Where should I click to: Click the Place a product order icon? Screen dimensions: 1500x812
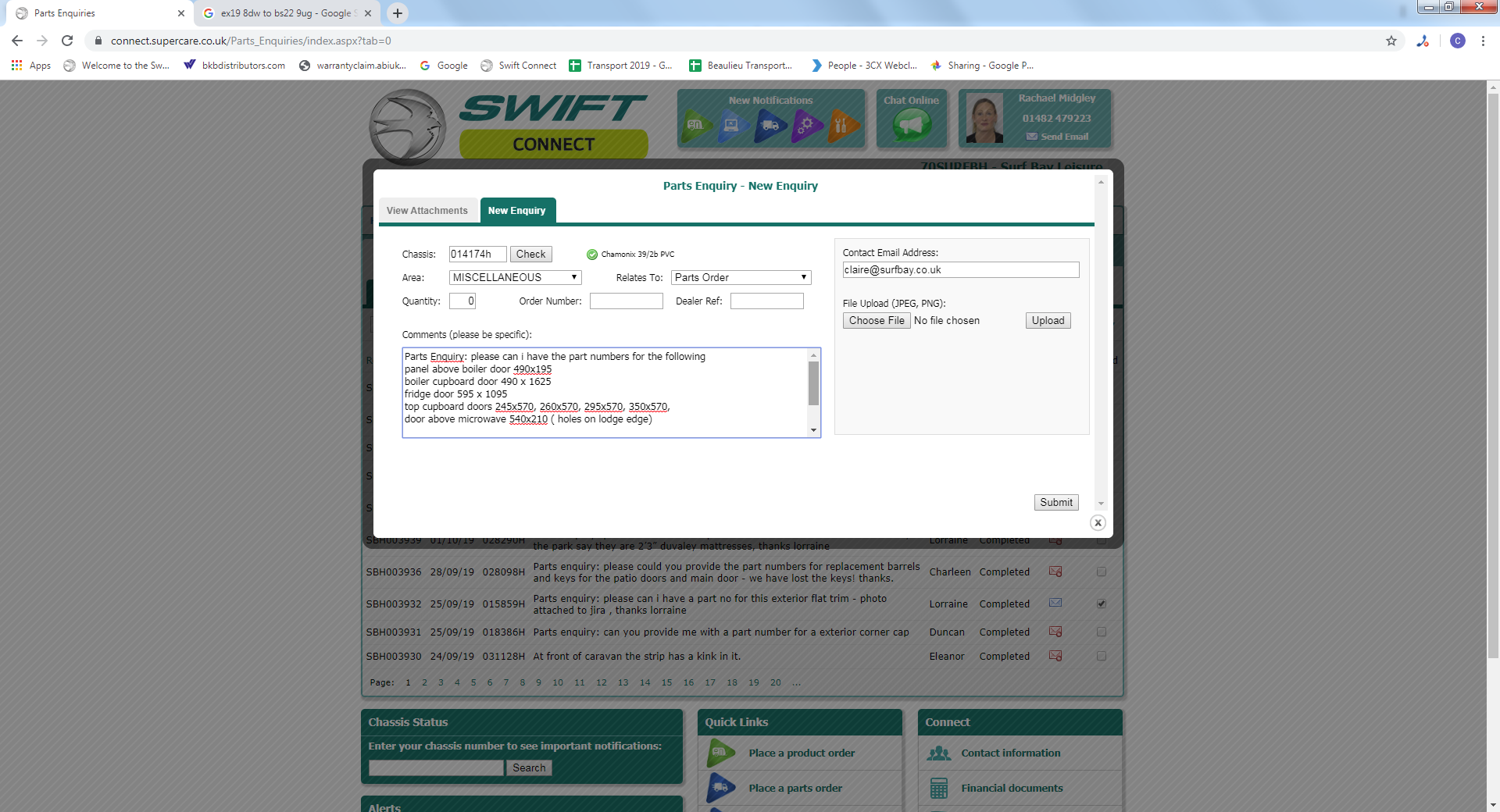pos(721,753)
